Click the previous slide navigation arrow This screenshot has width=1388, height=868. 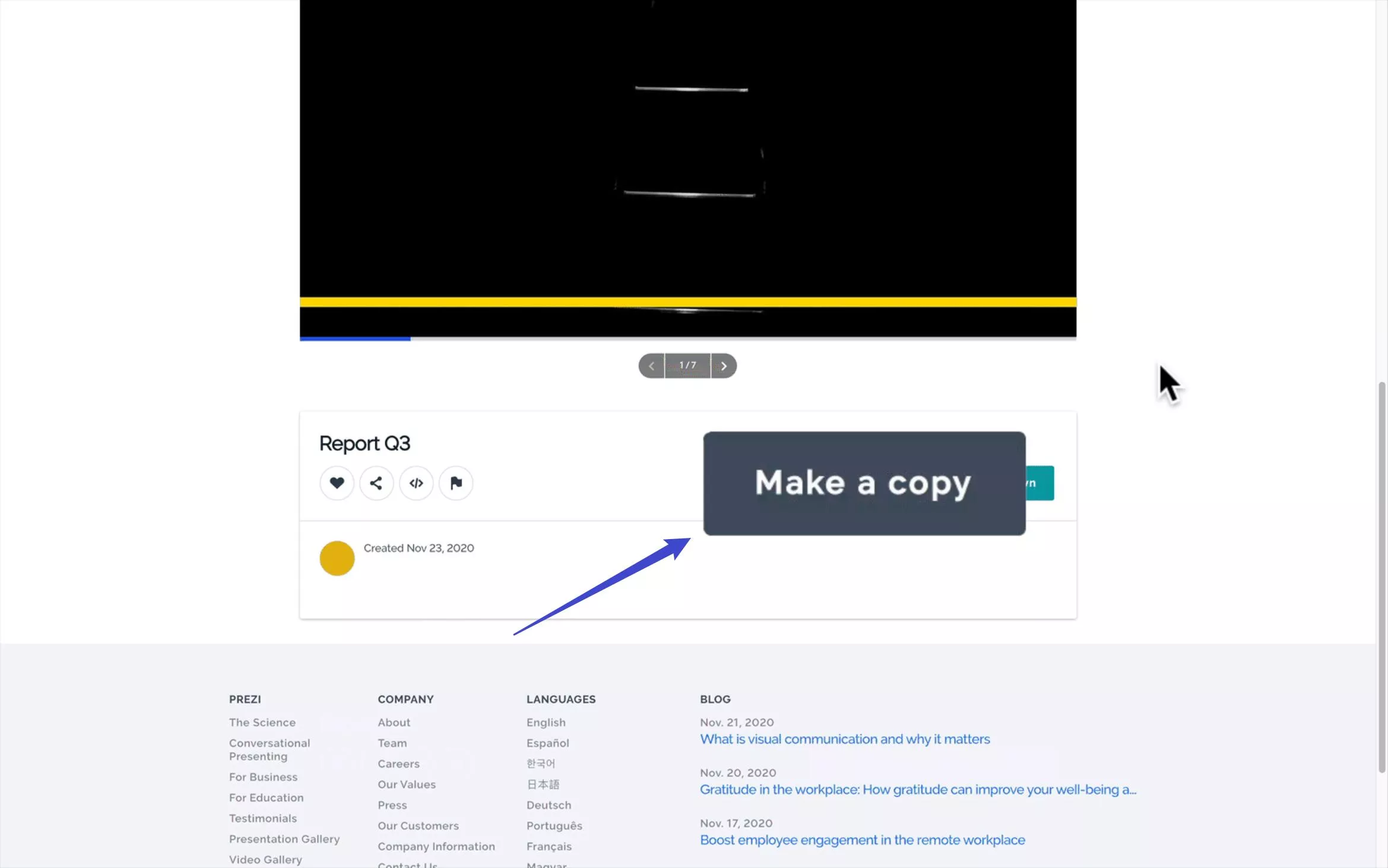[651, 365]
